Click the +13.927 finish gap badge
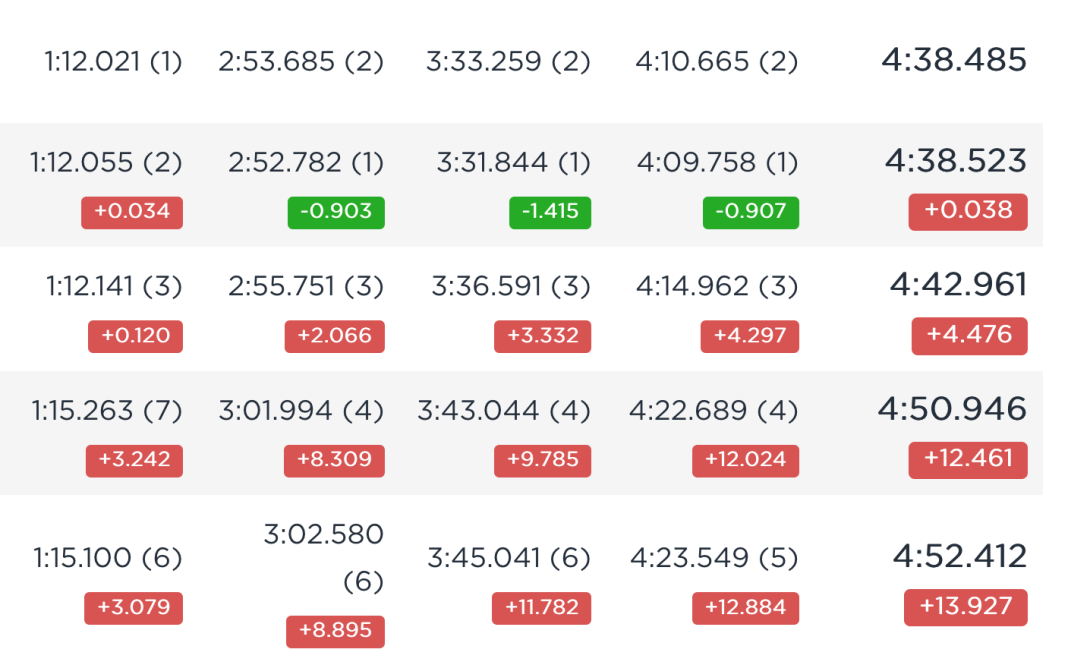The image size is (1090, 665). [966, 607]
